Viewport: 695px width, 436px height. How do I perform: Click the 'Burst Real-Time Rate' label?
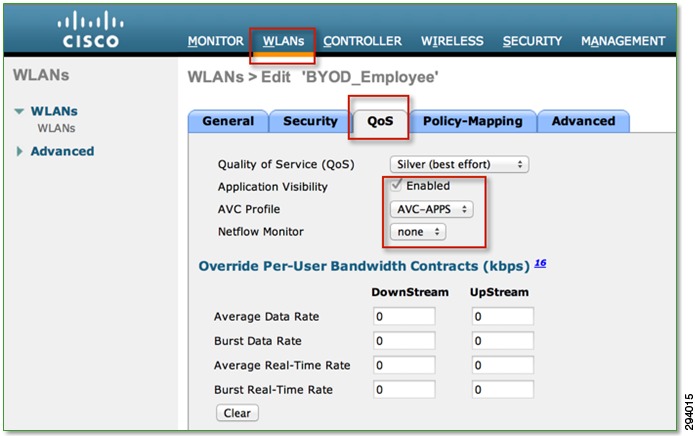273,389
